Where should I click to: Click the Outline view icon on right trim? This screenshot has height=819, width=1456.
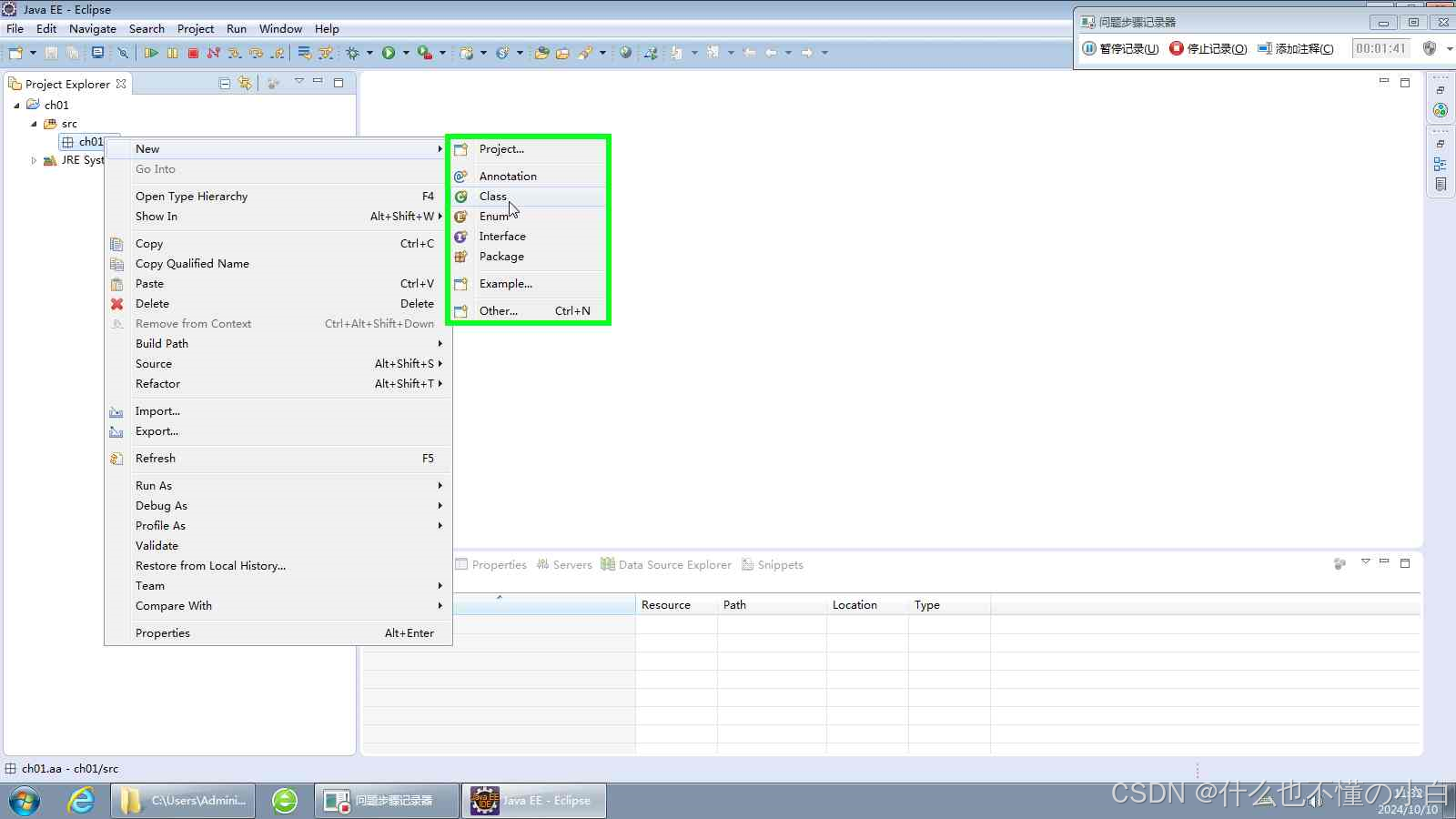click(1441, 164)
